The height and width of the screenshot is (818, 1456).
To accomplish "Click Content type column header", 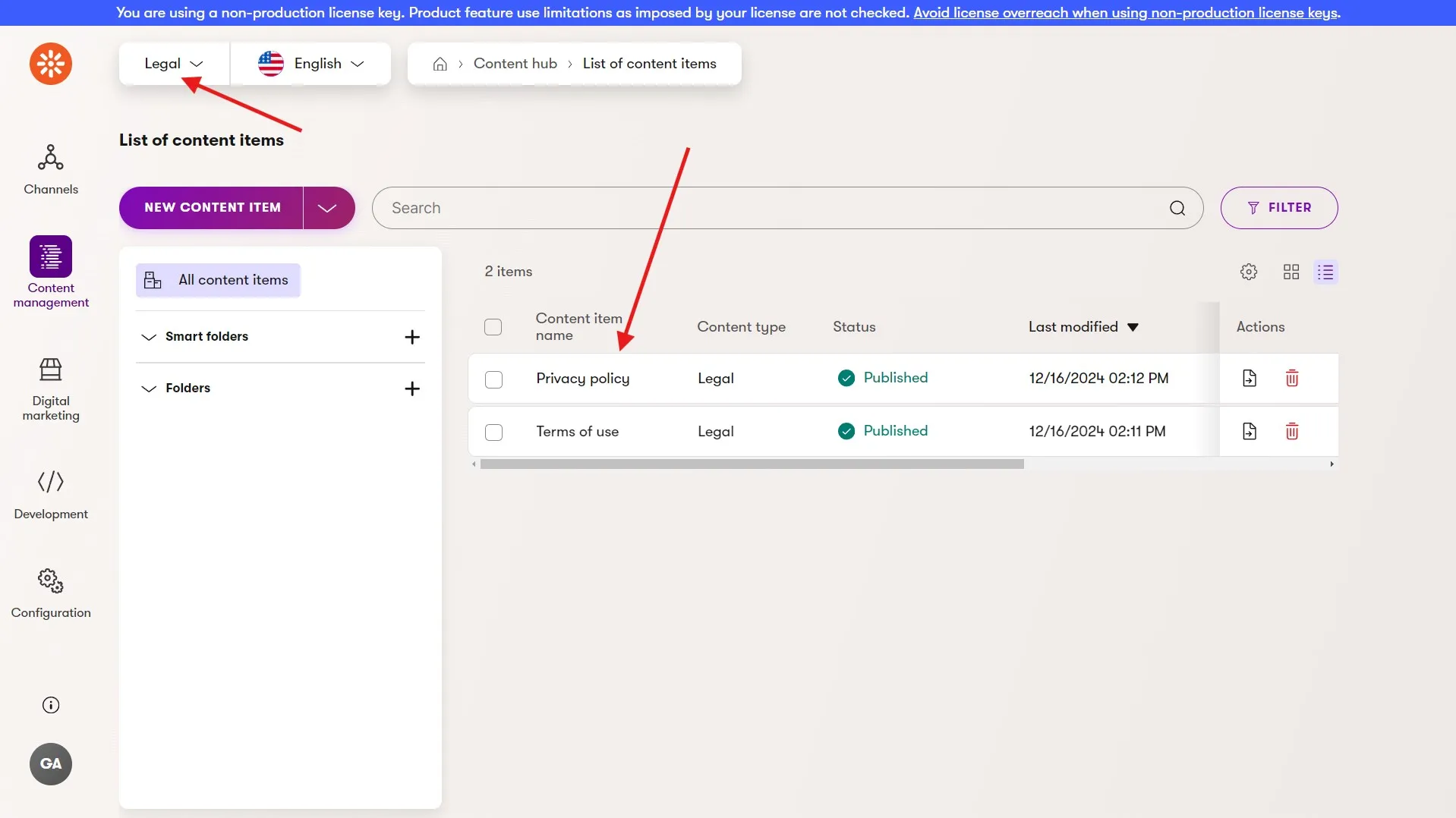I will [x=742, y=327].
